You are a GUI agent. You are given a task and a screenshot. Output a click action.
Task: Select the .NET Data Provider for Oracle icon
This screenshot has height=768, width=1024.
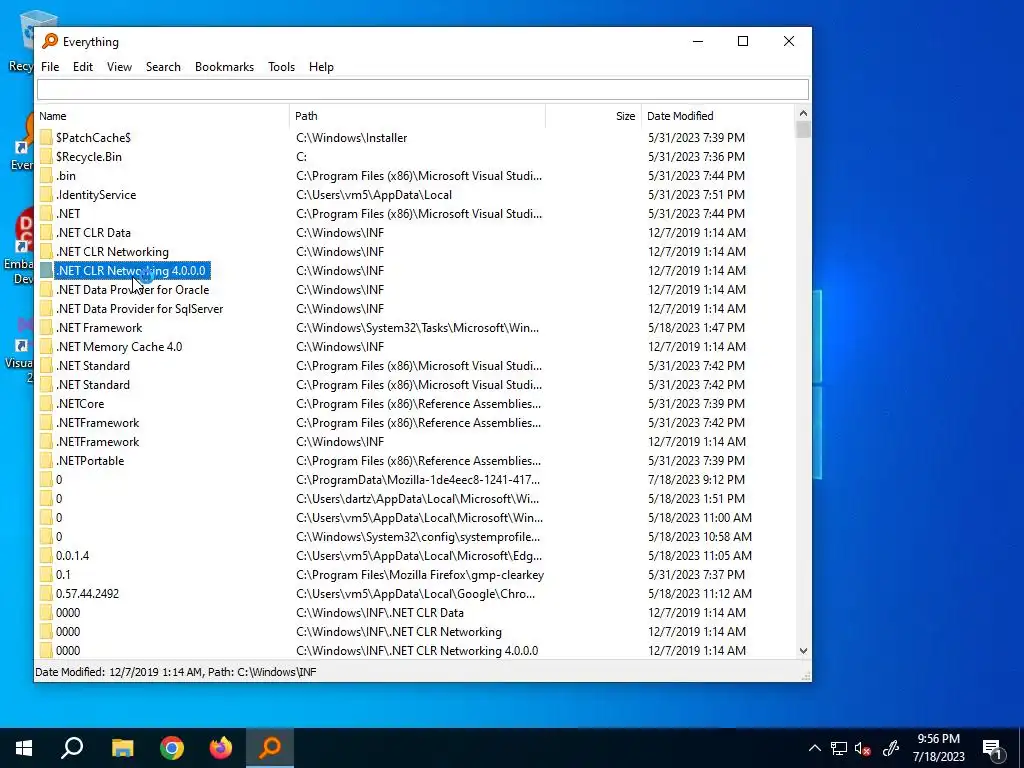pyautogui.click(x=46, y=289)
